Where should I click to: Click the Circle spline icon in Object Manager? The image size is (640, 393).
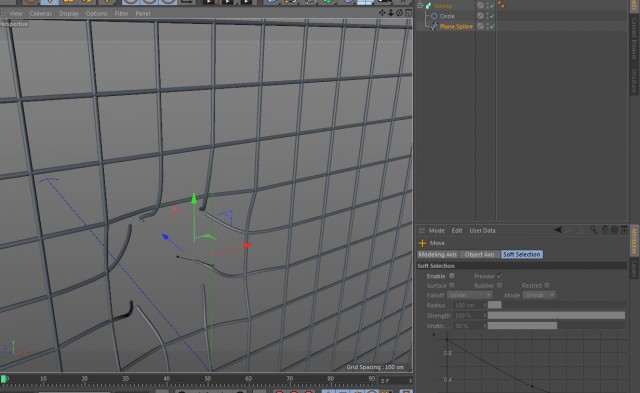(x=434, y=16)
